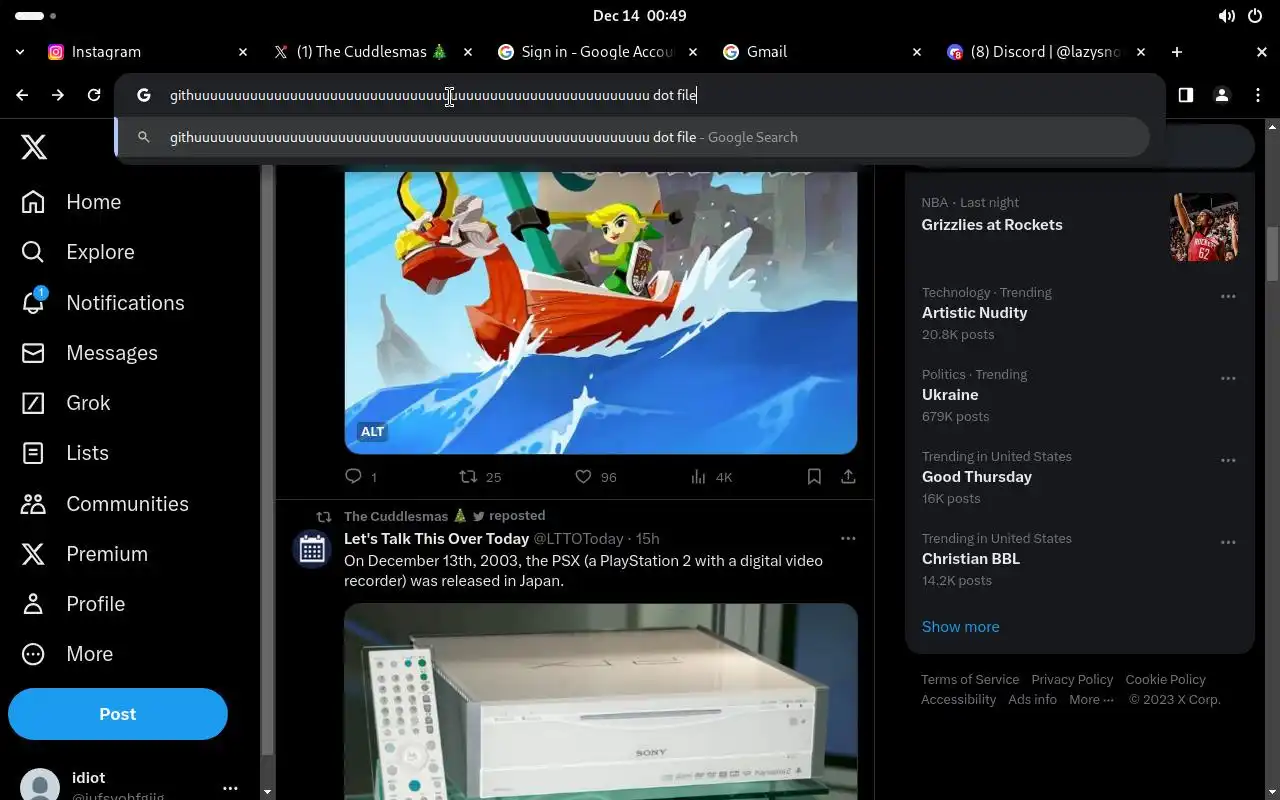Open Grizzlies at Rockets trend
Screen dimensions: 1280x800
click(x=992, y=225)
